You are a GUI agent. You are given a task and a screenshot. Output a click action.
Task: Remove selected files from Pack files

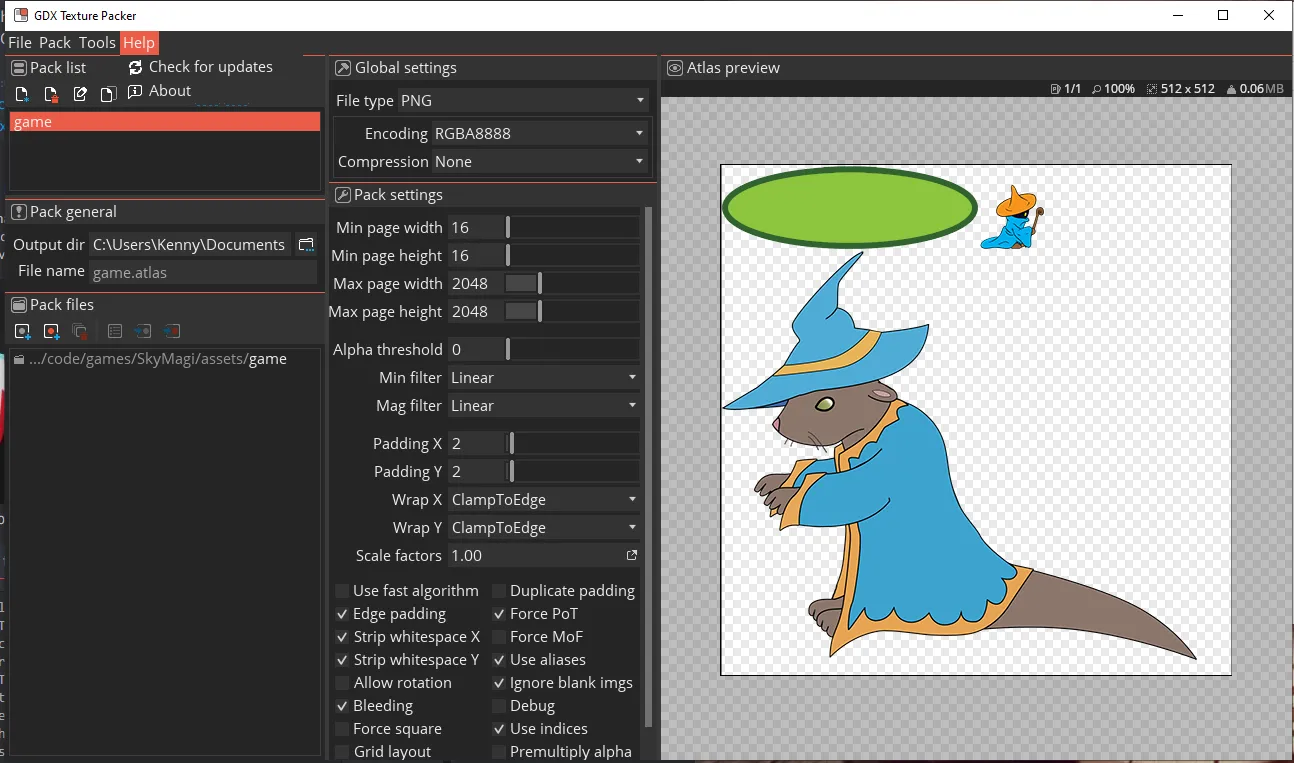[80, 331]
